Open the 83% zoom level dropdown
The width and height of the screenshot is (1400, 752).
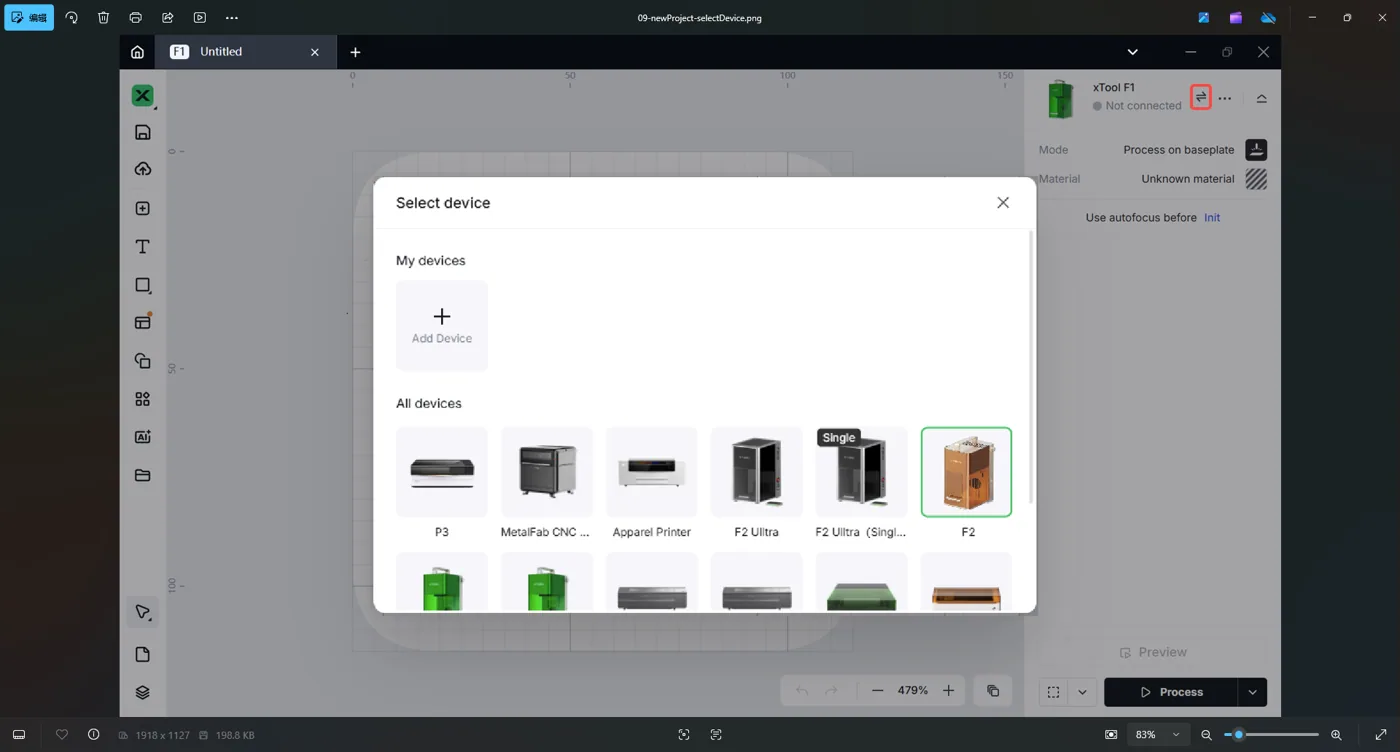1156,735
